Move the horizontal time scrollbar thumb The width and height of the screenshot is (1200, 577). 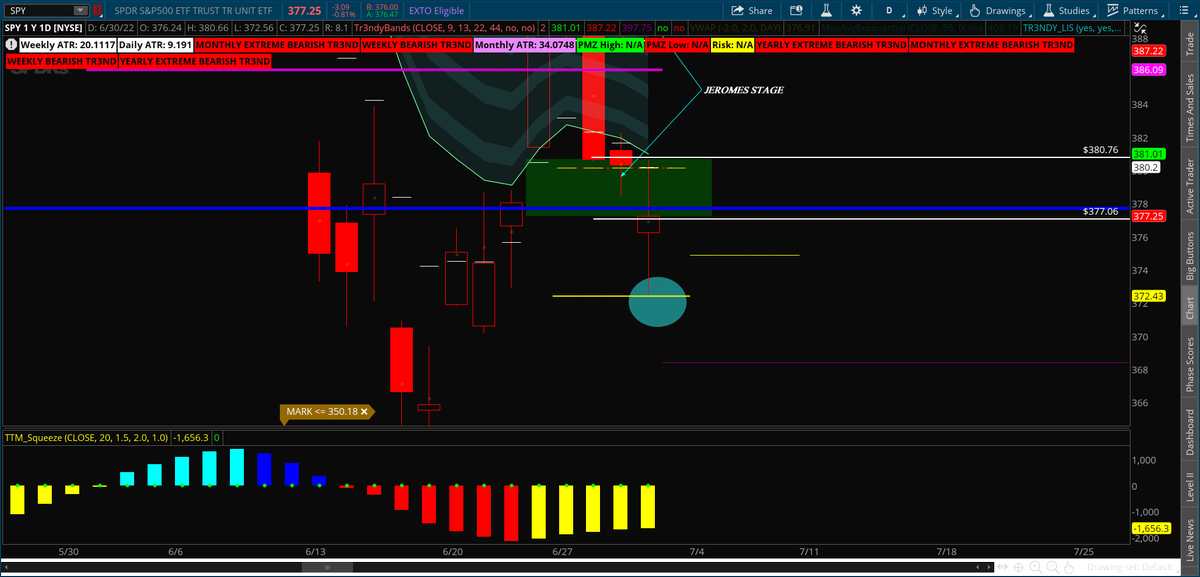pos(328,567)
